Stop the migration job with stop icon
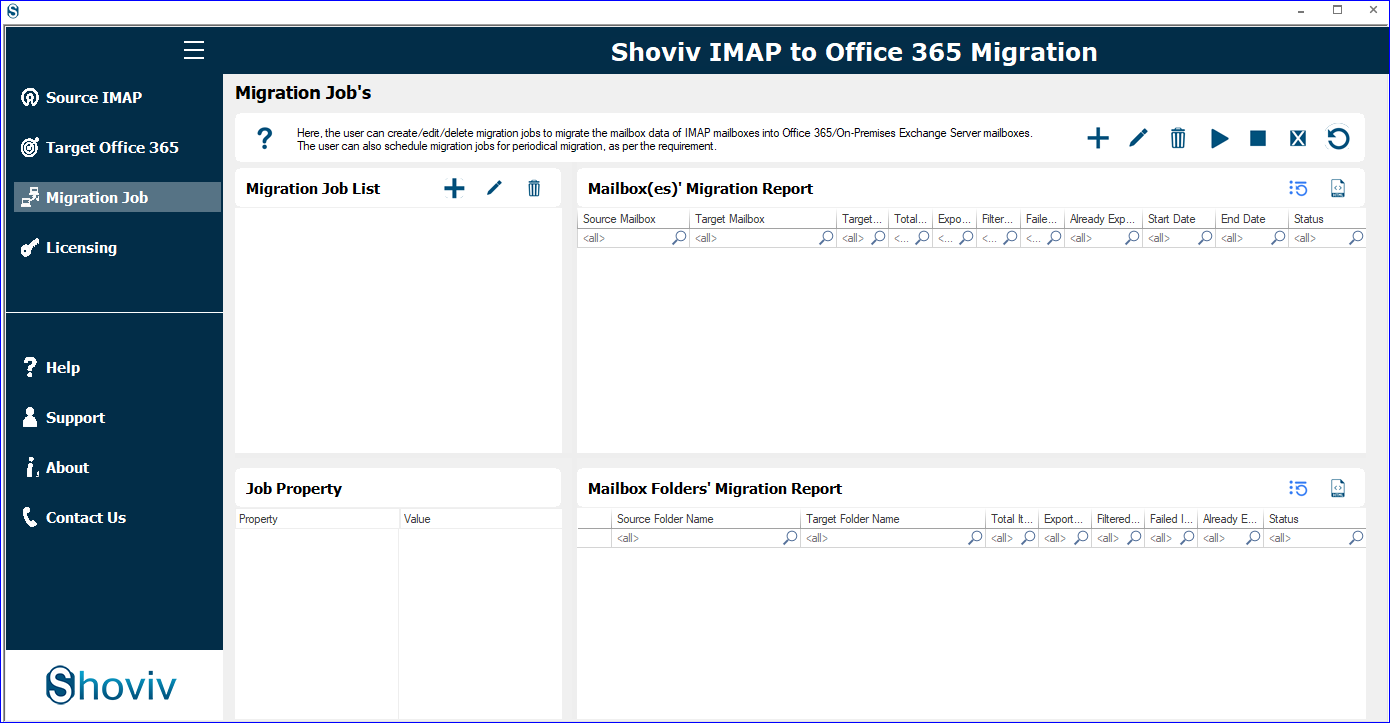The image size is (1390, 723). pyautogui.click(x=1258, y=138)
